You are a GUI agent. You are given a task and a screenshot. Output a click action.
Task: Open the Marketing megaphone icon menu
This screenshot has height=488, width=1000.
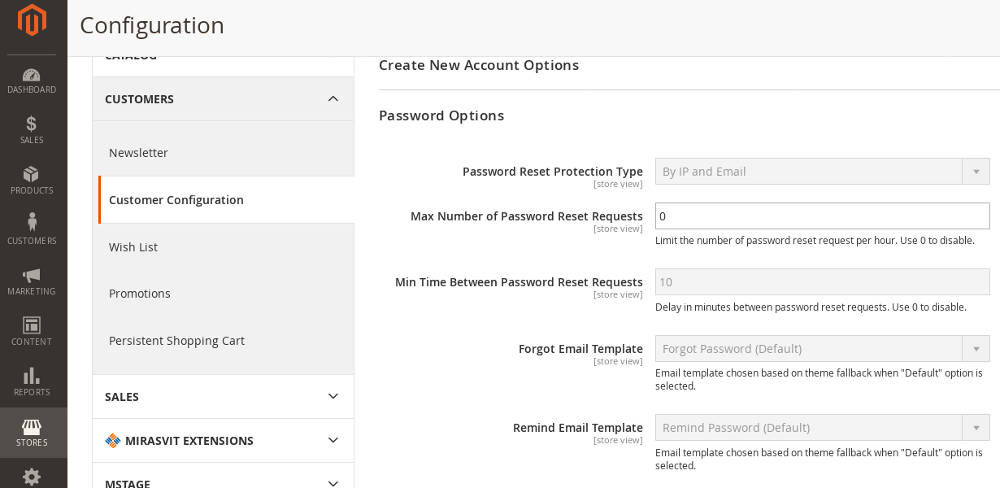click(x=32, y=281)
